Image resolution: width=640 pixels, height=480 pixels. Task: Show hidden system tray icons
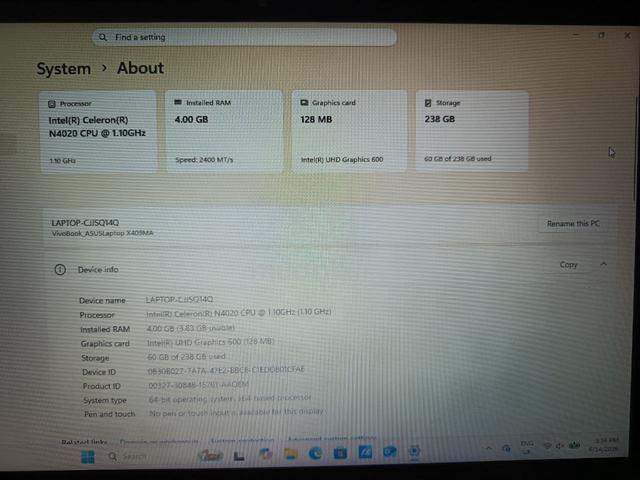click(x=489, y=448)
